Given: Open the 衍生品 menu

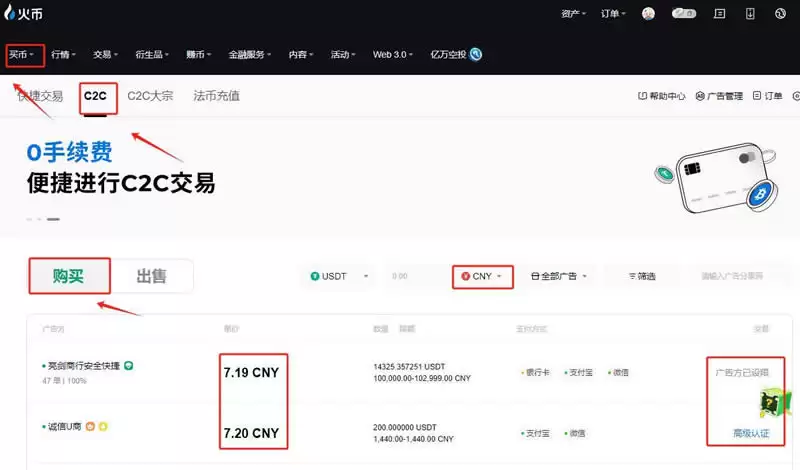Looking at the screenshot, I should pyautogui.click(x=152, y=54).
